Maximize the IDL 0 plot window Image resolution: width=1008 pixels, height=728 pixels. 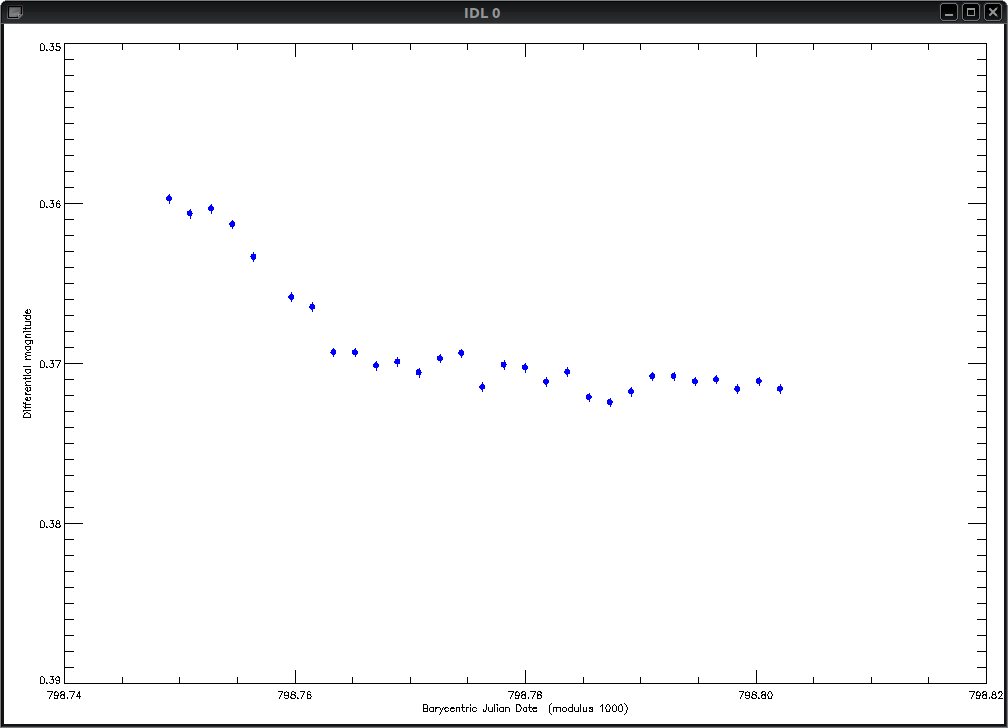(x=971, y=12)
